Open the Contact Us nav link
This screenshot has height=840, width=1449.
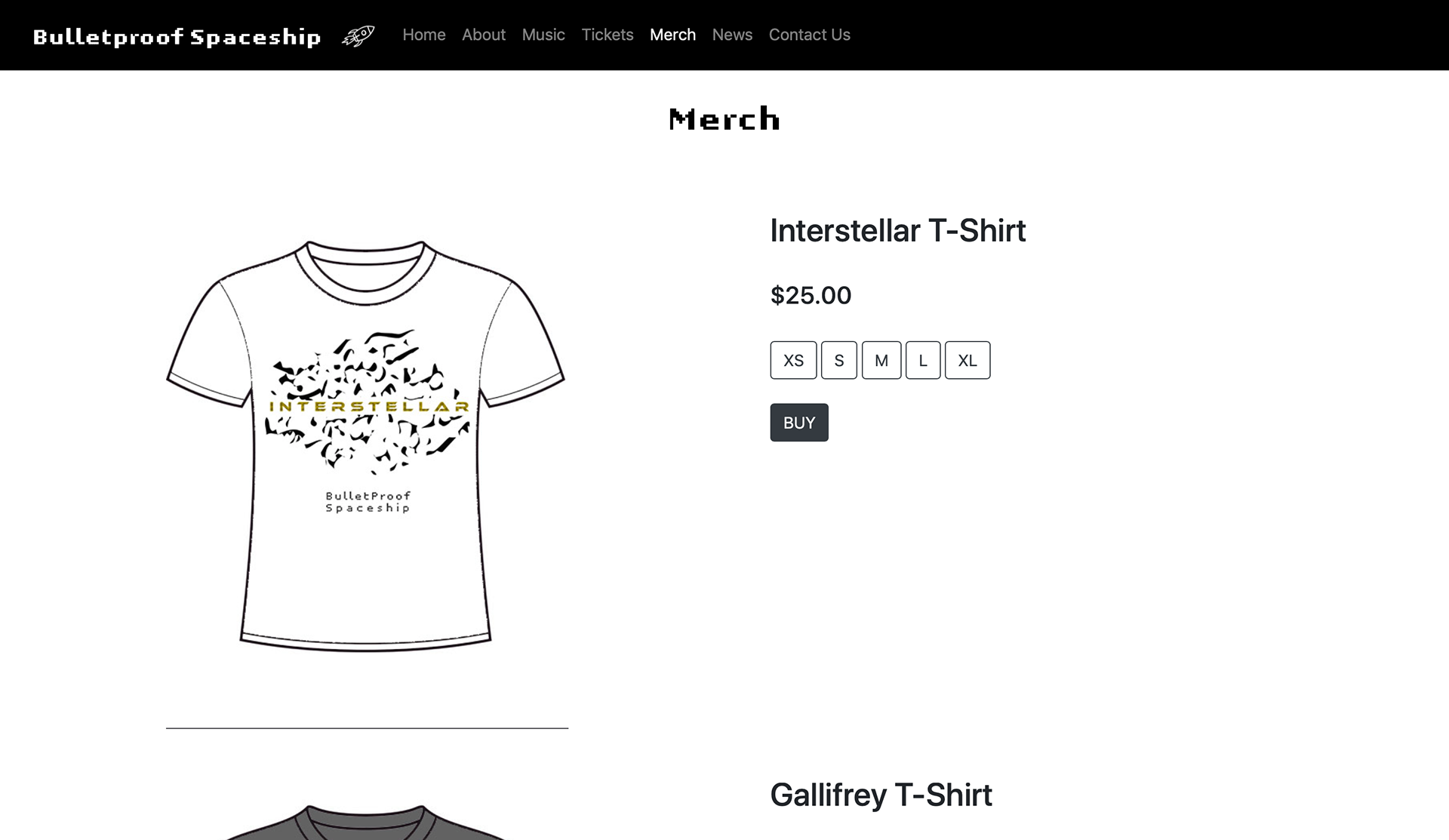pyautogui.click(x=810, y=35)
